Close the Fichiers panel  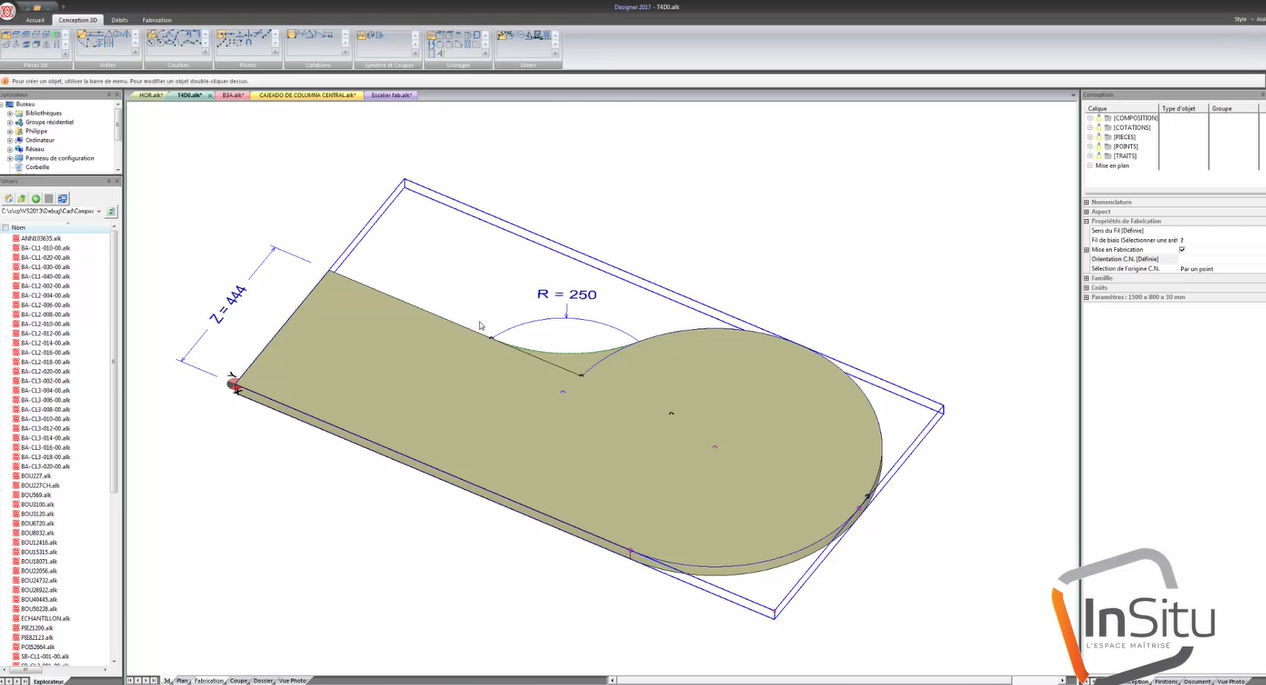pos(118,181)
